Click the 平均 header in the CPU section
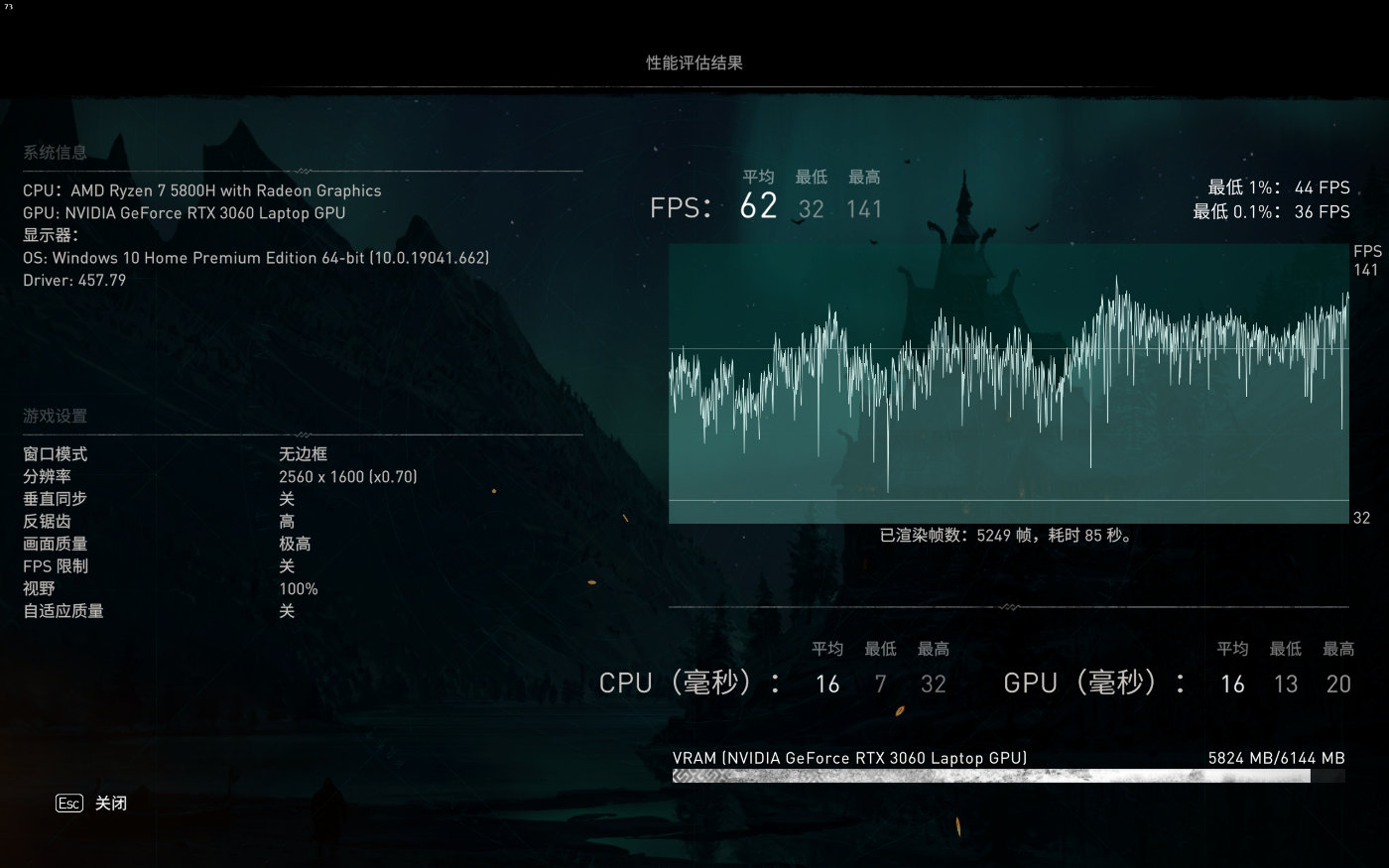The width and height of the screenshot is (1389, 868). [x=827, y=650]
